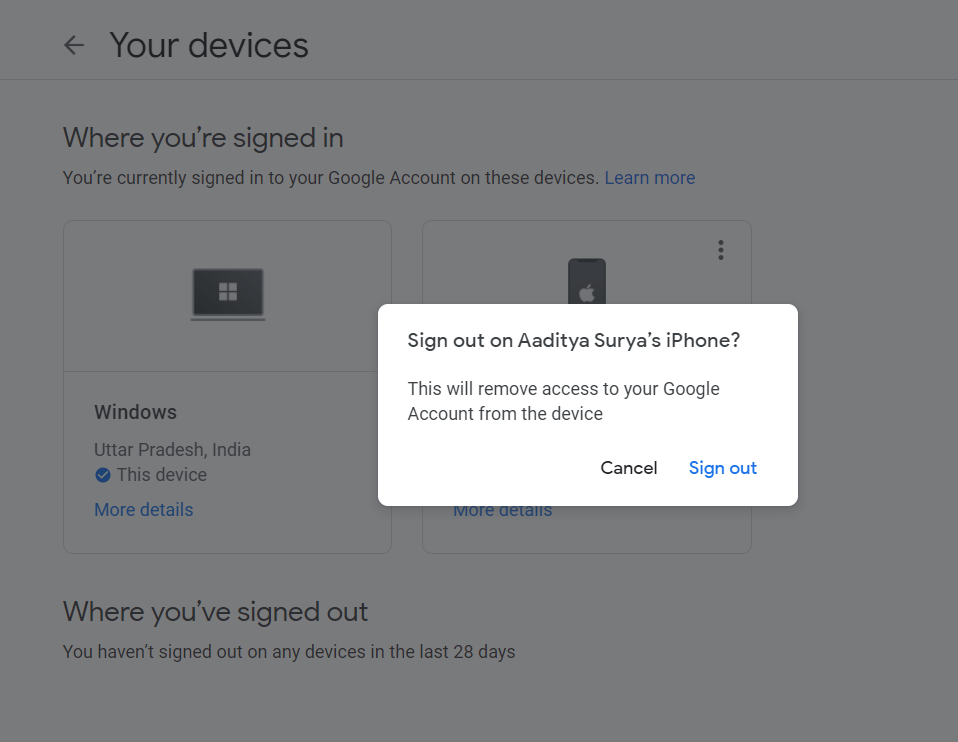
Task: Confirm with the Sign out button
Action: (723, 468)
